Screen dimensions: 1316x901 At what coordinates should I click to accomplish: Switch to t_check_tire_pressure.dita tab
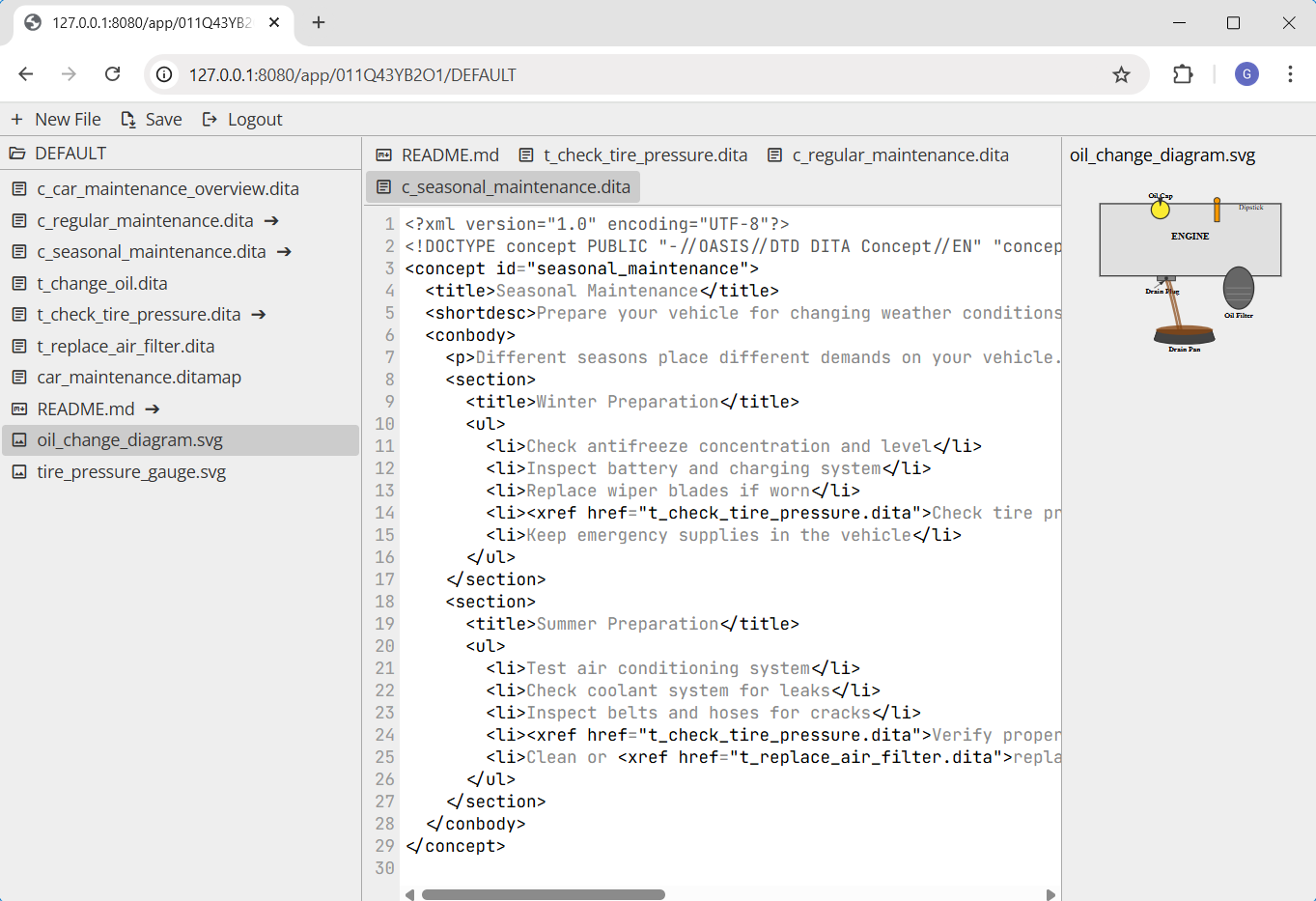[x=633, y=155]
